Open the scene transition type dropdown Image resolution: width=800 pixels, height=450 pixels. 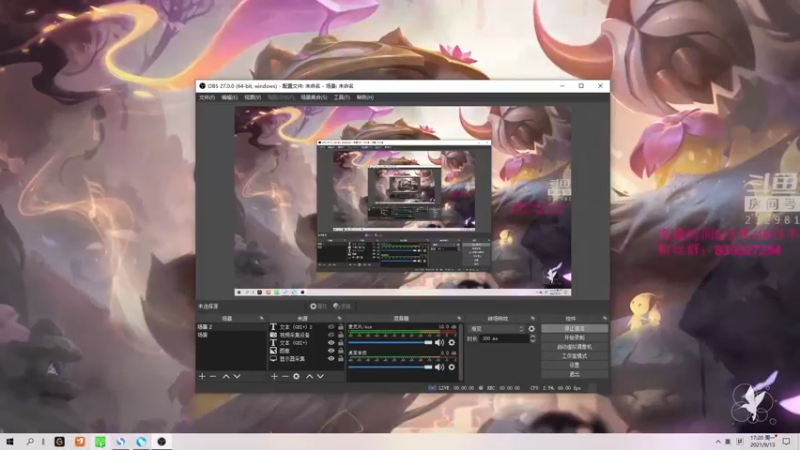tap(496, 329)
